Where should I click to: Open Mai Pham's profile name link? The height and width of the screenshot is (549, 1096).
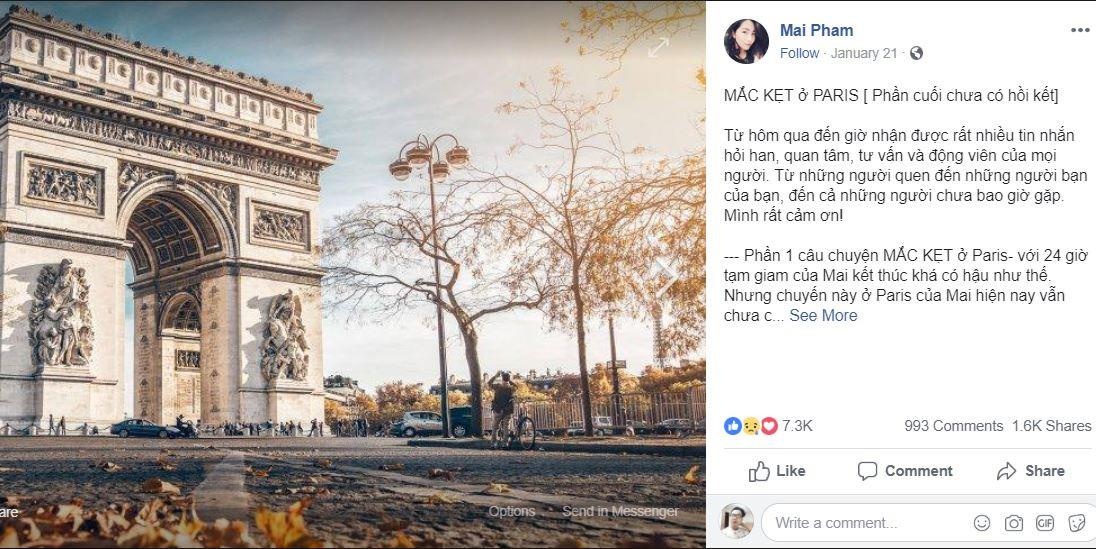[816, 30]
